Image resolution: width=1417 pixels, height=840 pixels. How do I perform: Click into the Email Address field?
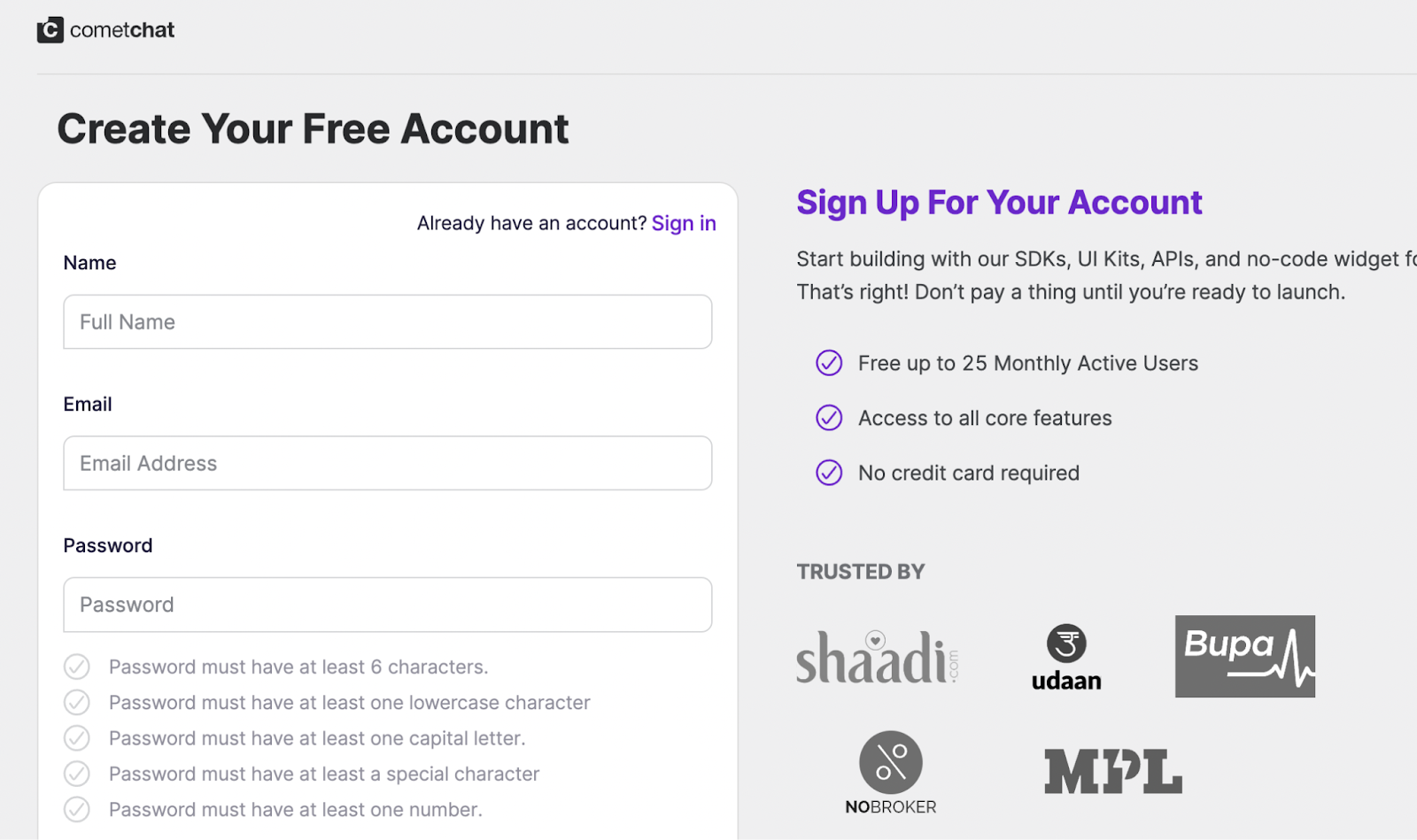pos(387,463)
